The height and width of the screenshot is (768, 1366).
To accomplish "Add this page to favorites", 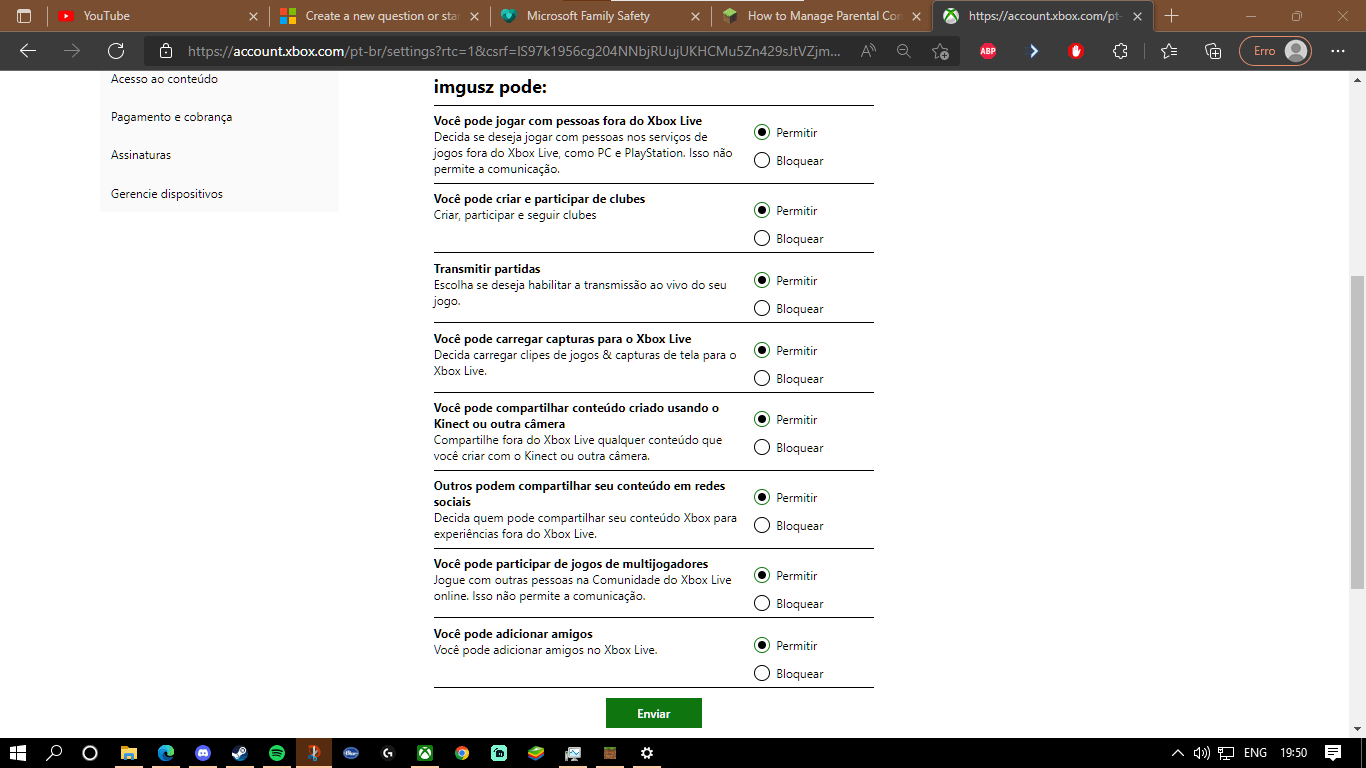I will [x=940, y=51].
